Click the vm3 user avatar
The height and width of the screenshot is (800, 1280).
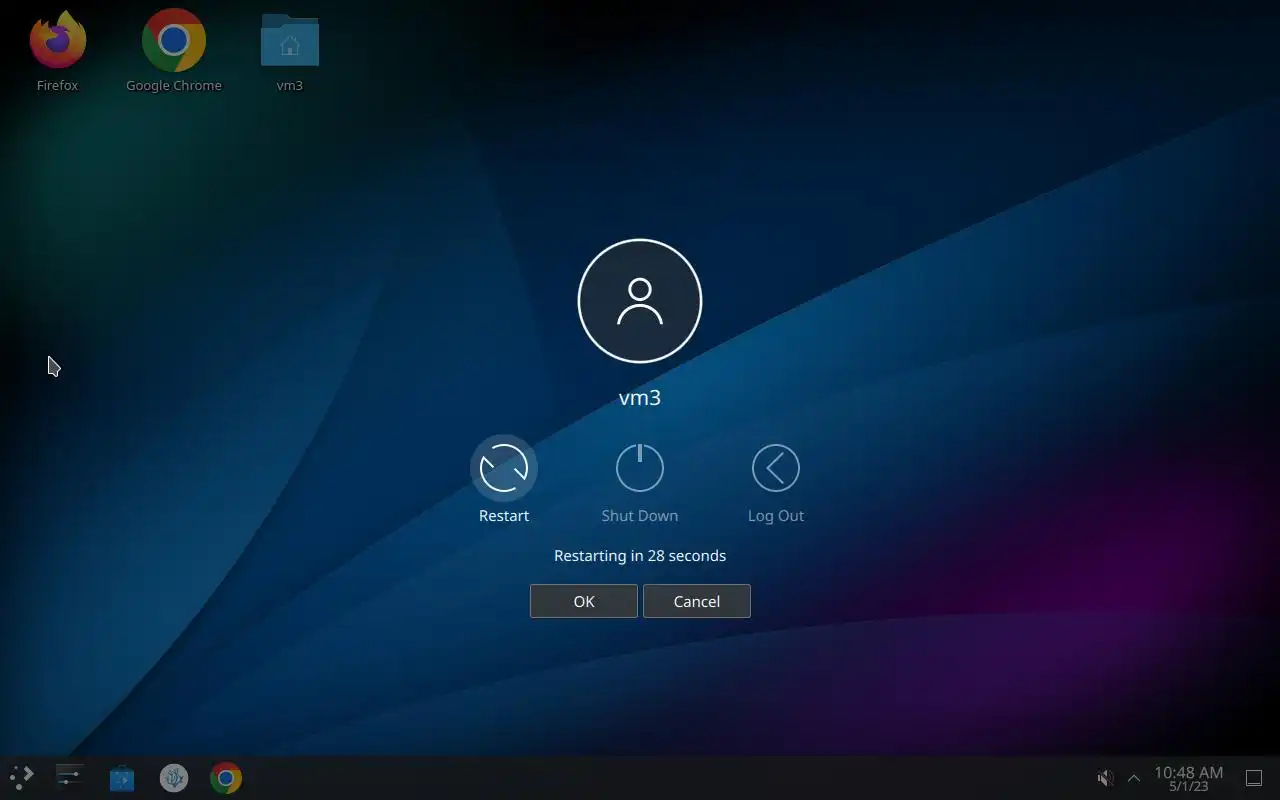[x=640, y=301]
